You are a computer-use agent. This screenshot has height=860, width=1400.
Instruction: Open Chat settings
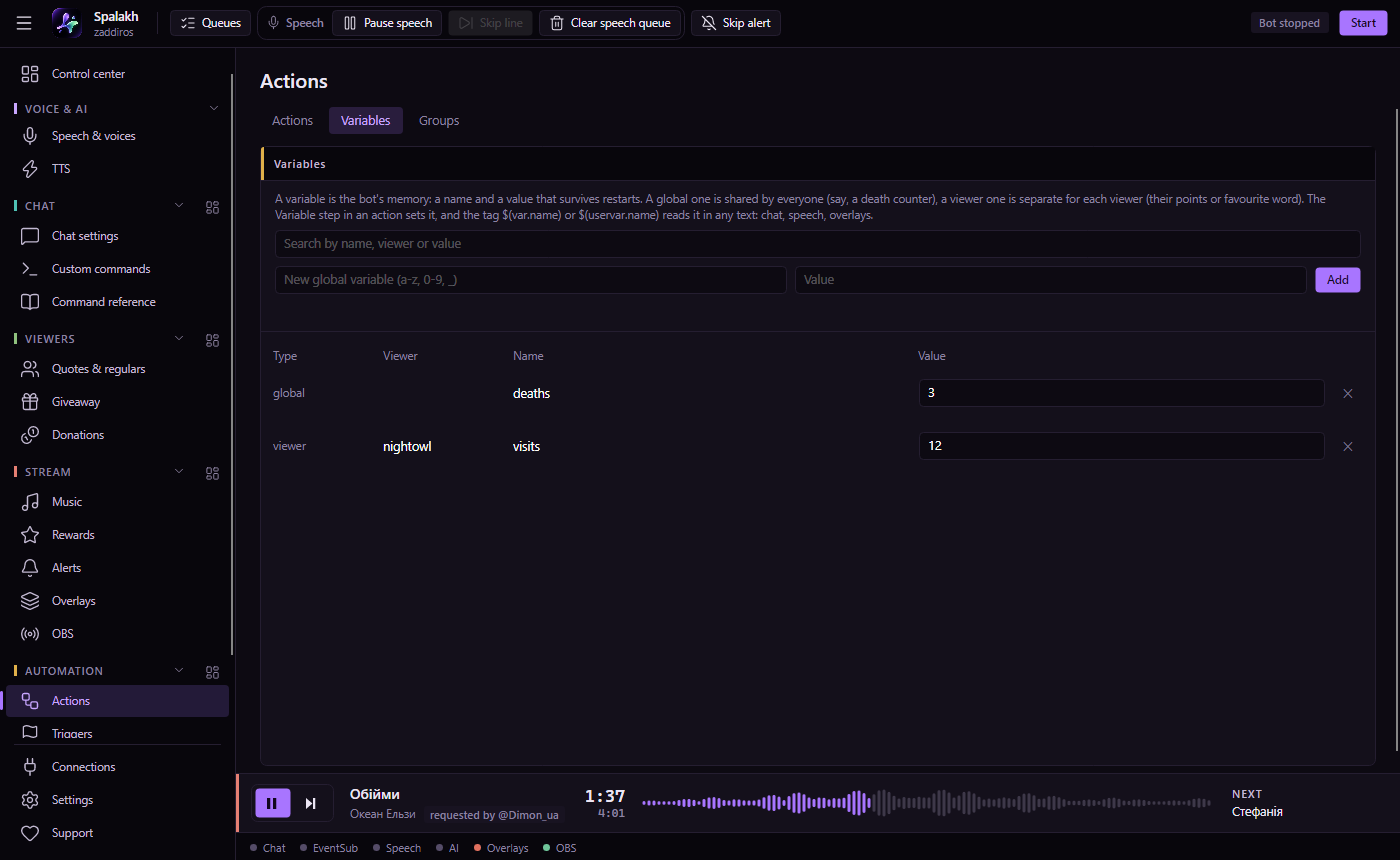(x=117, y=236)
